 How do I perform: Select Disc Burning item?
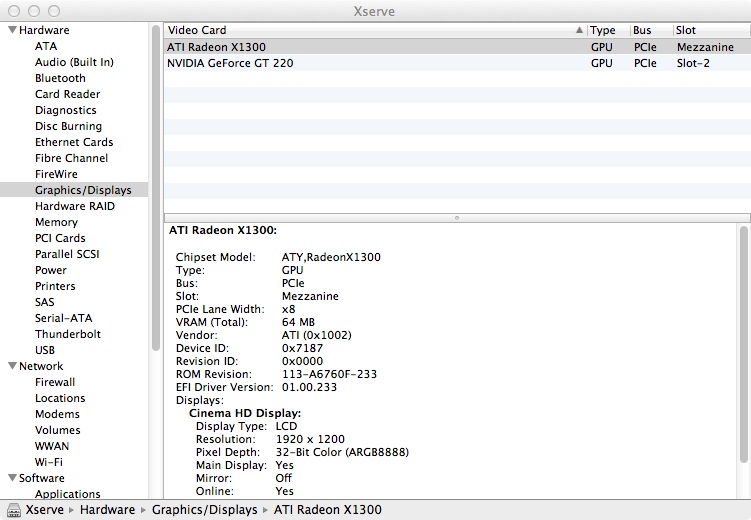coord(68,126)
